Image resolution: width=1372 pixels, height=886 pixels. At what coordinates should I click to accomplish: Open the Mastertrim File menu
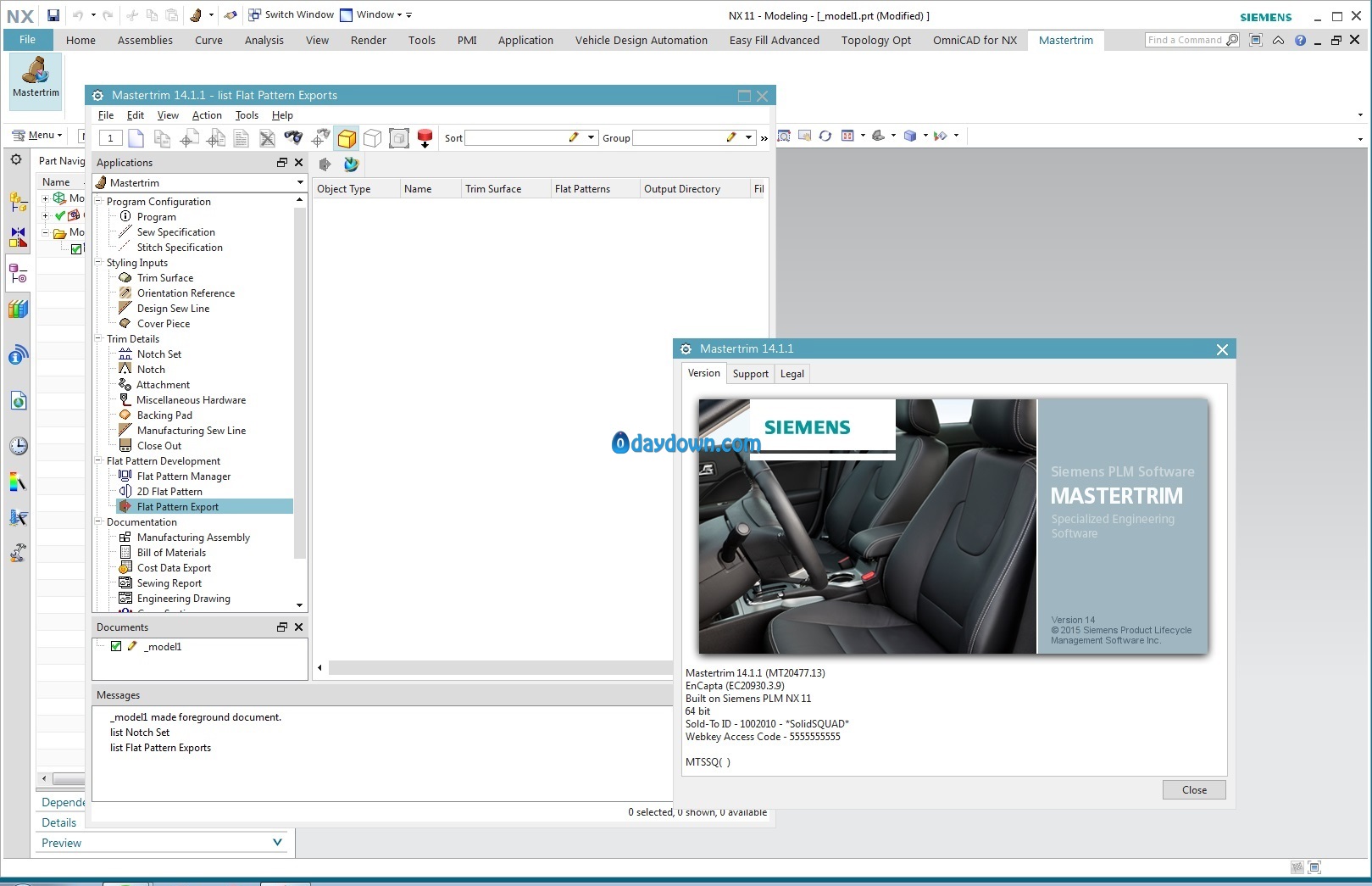pos(106,115)
